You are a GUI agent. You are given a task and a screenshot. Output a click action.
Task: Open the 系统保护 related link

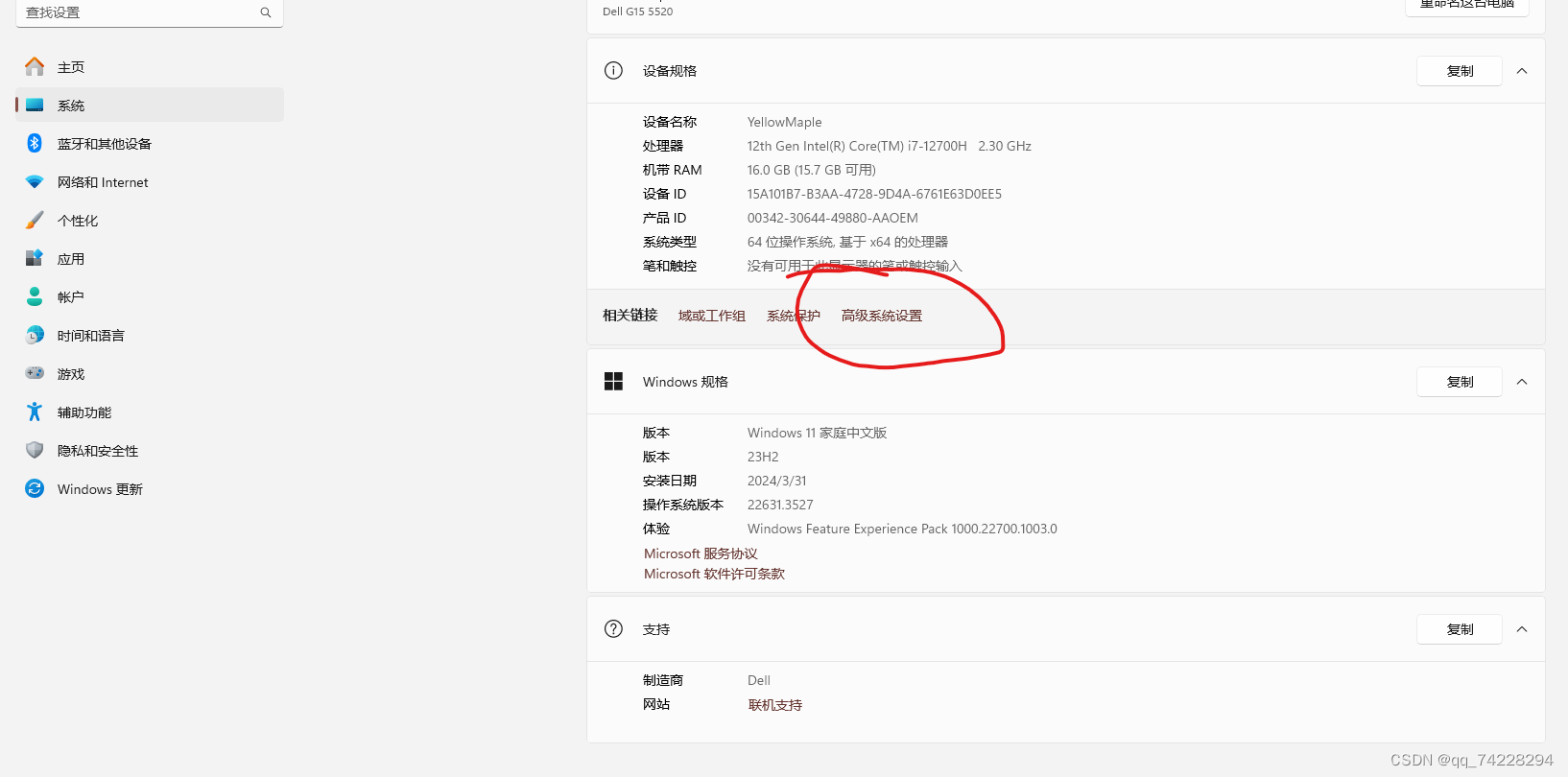coord(793,316)
